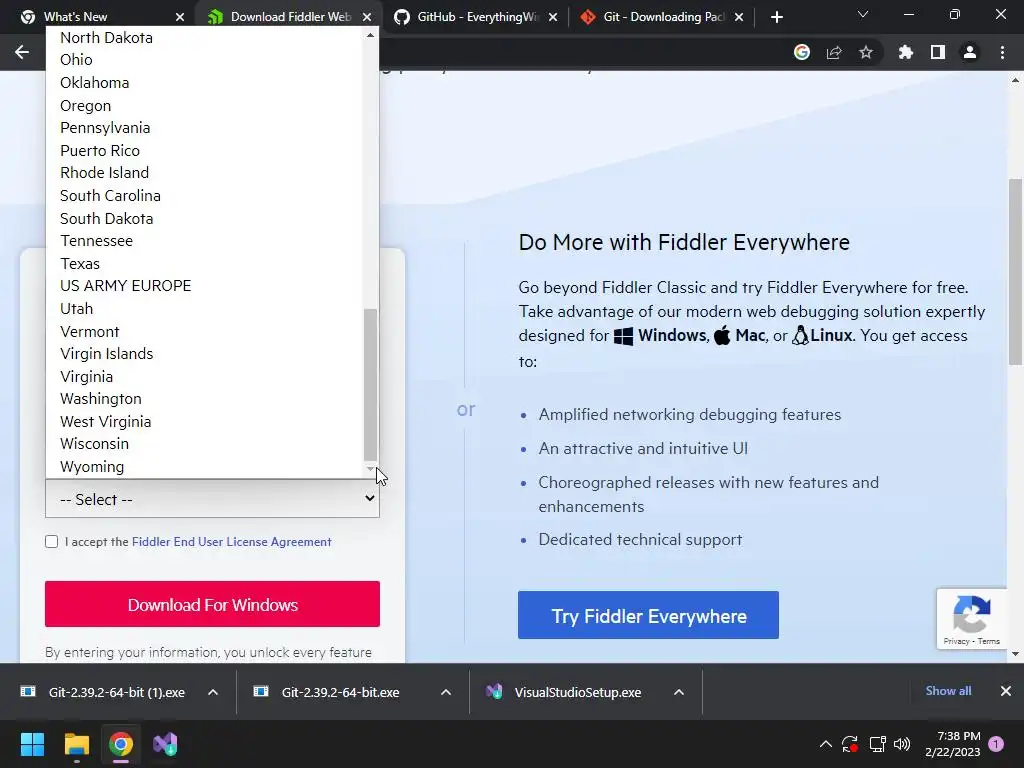The height and width of the screenshot is (768, 1024).
Task: Close the Download Fiddler tab
Action: click(x=367, y=17)
